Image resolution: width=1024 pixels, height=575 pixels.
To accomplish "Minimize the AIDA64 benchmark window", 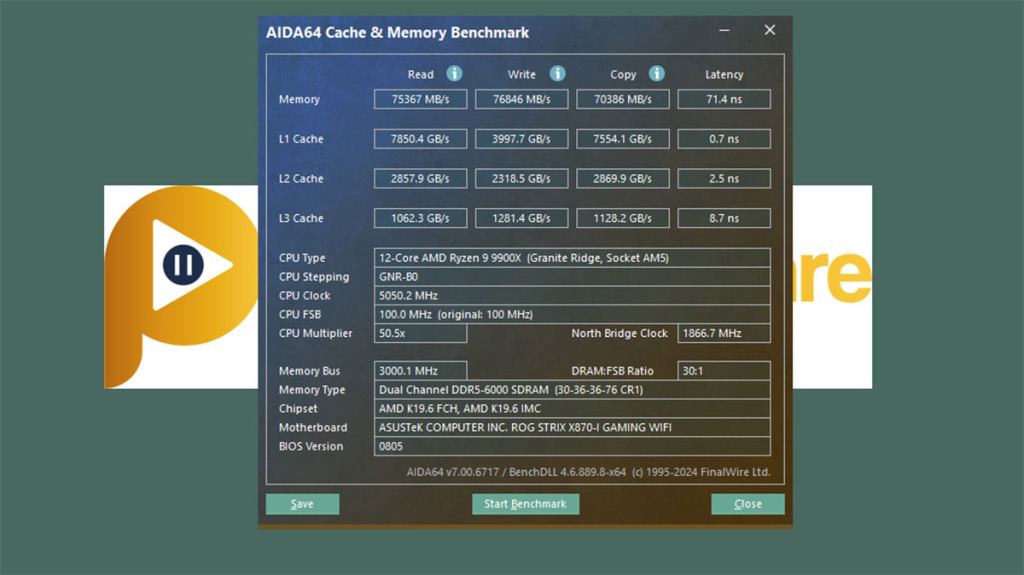I will pyautogui.click(x=724, y=30).
